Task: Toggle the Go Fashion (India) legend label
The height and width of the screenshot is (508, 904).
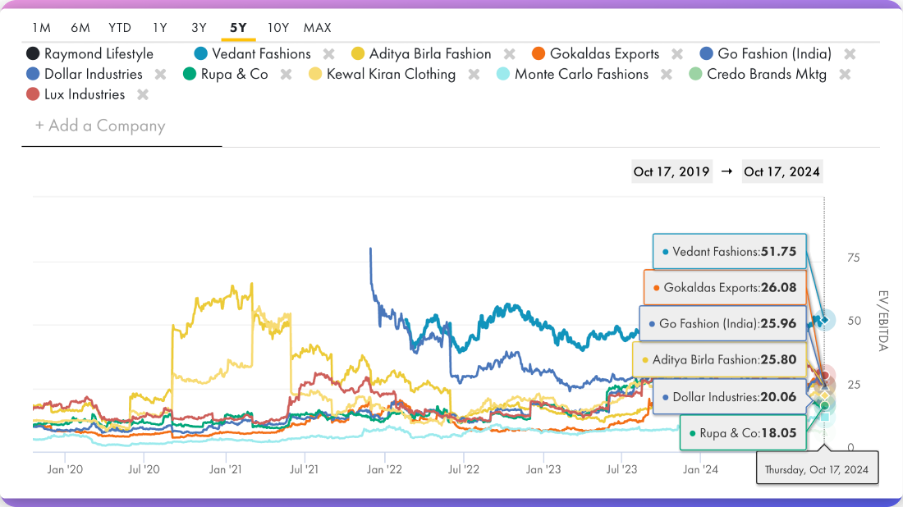Action: point(774,54)
